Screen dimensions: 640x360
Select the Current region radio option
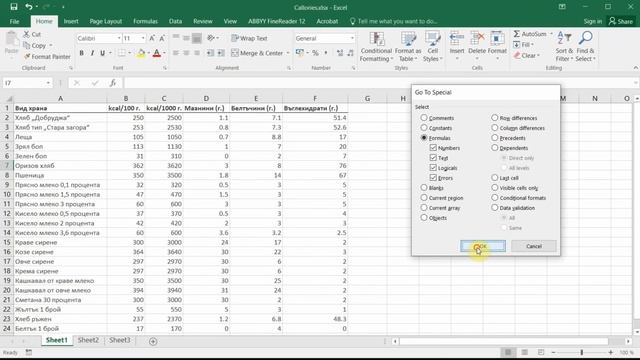point(424,198)
